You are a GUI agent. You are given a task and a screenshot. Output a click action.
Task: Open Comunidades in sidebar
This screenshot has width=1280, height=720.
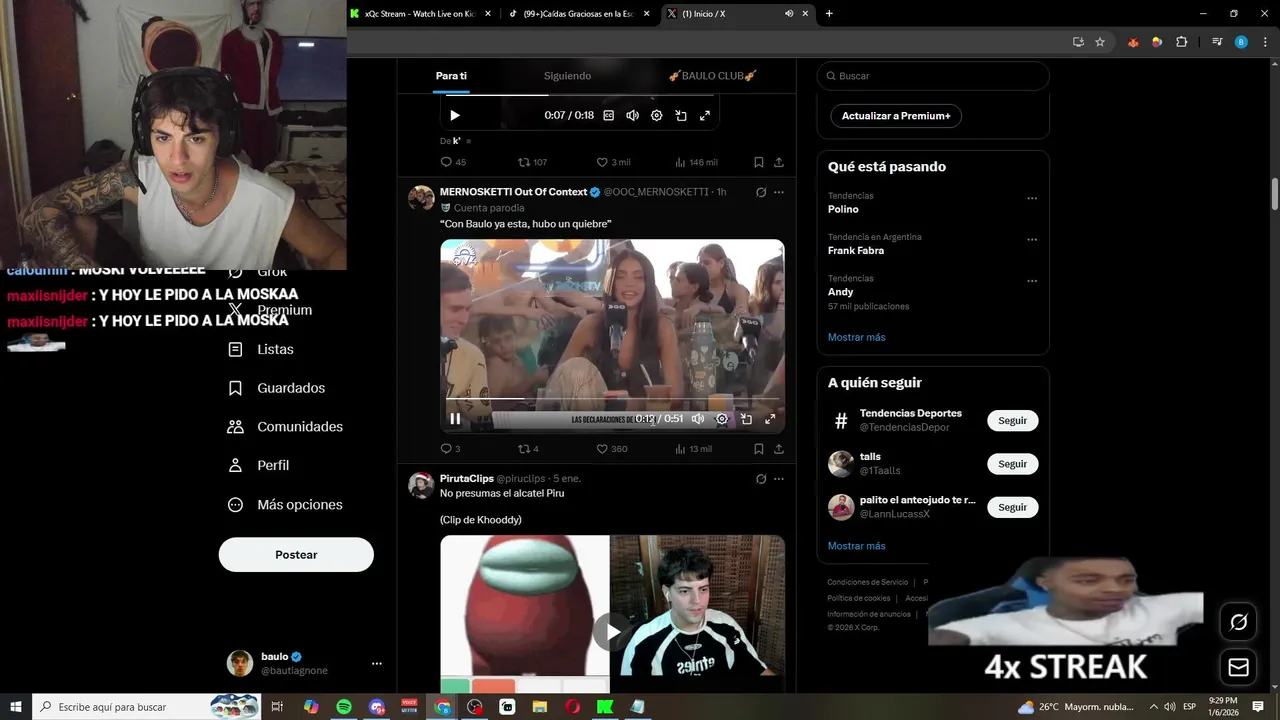tap(286, 427)
